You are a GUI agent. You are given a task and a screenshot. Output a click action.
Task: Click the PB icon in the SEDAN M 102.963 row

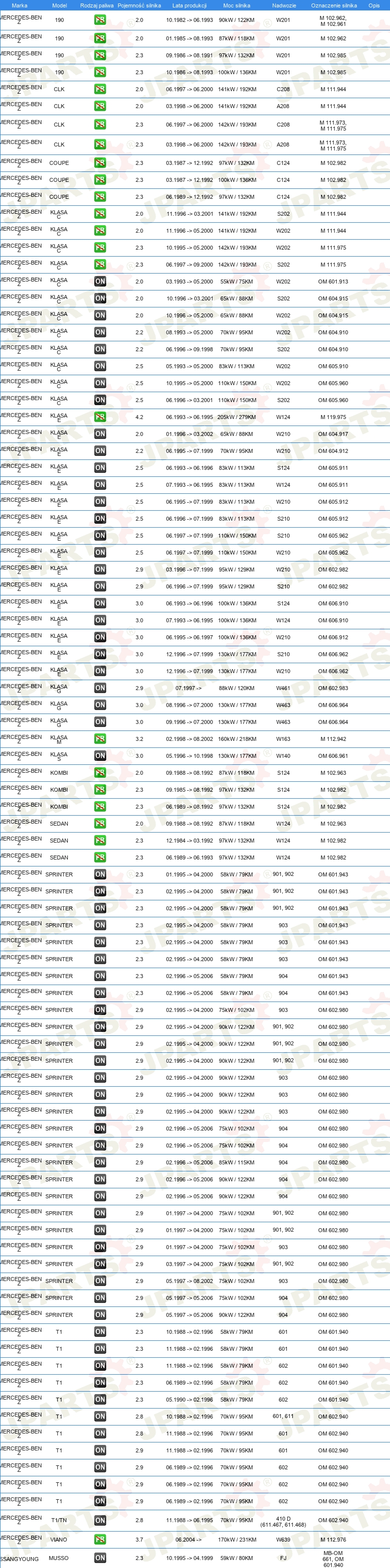click(100, 824)
